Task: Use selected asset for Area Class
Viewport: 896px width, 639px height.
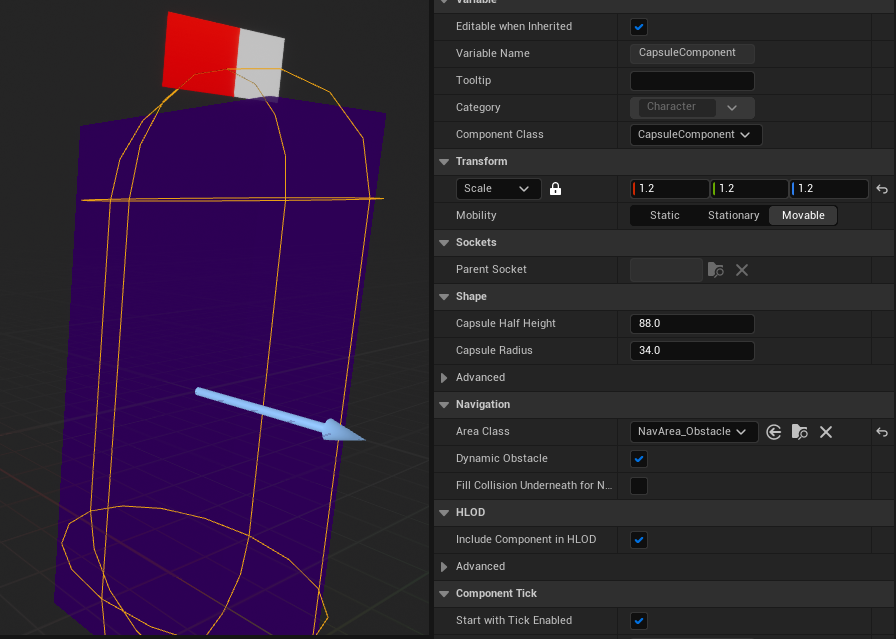Action: tap(774, 432)
